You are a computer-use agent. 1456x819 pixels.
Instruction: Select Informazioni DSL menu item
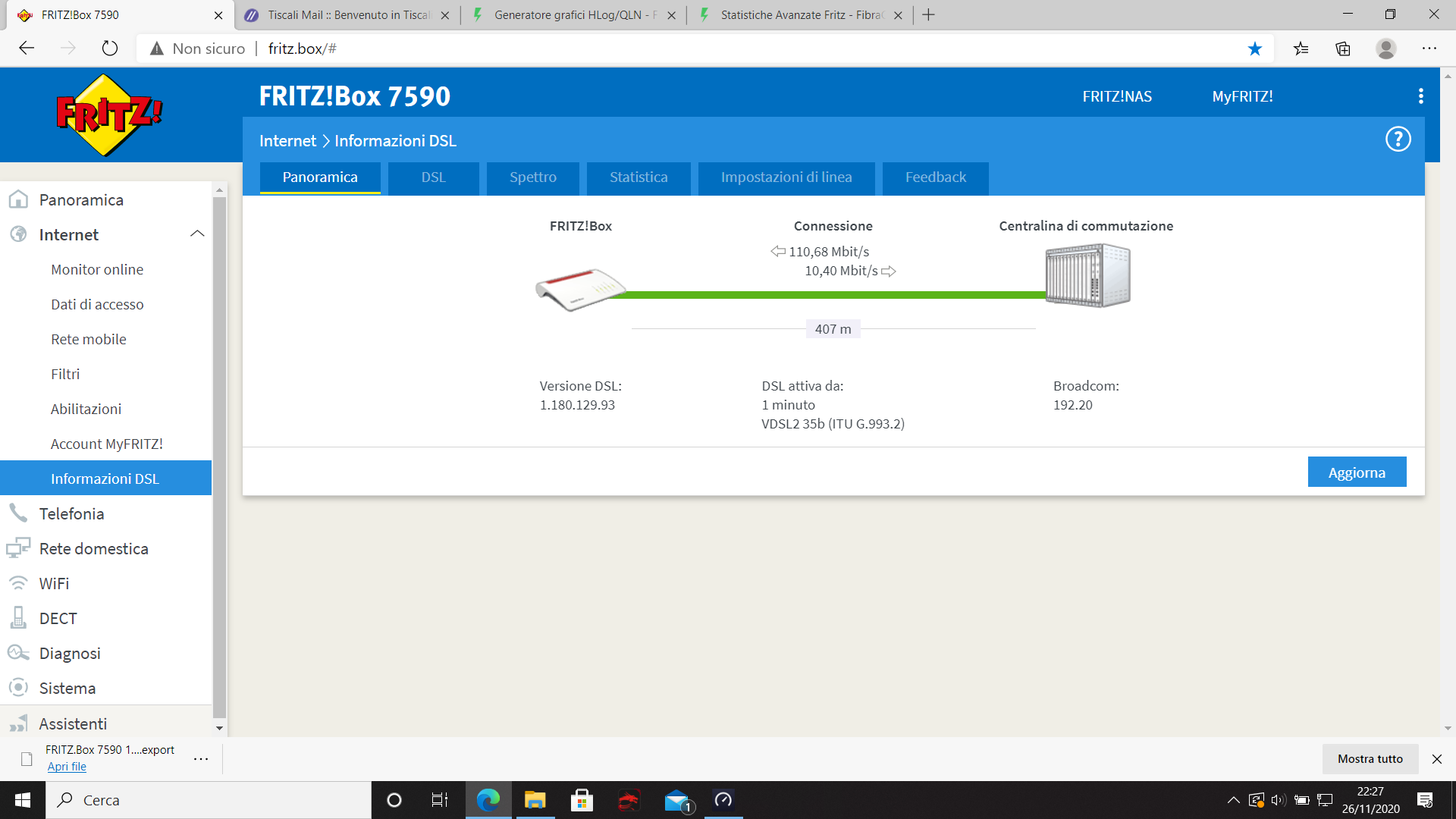coord(105,479)
